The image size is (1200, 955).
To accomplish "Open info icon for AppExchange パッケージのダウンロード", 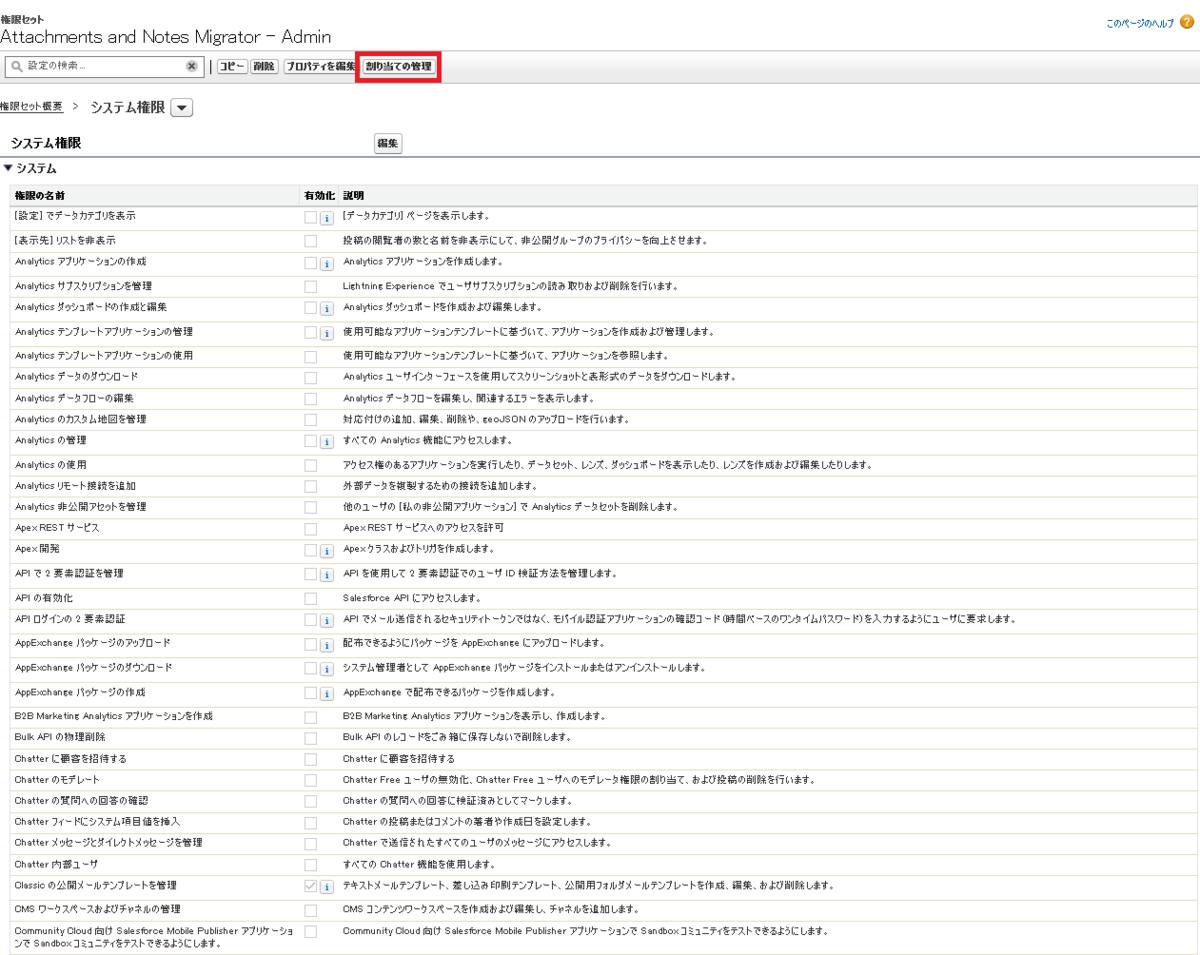I will pyautogui.click(x=326, y=669).
